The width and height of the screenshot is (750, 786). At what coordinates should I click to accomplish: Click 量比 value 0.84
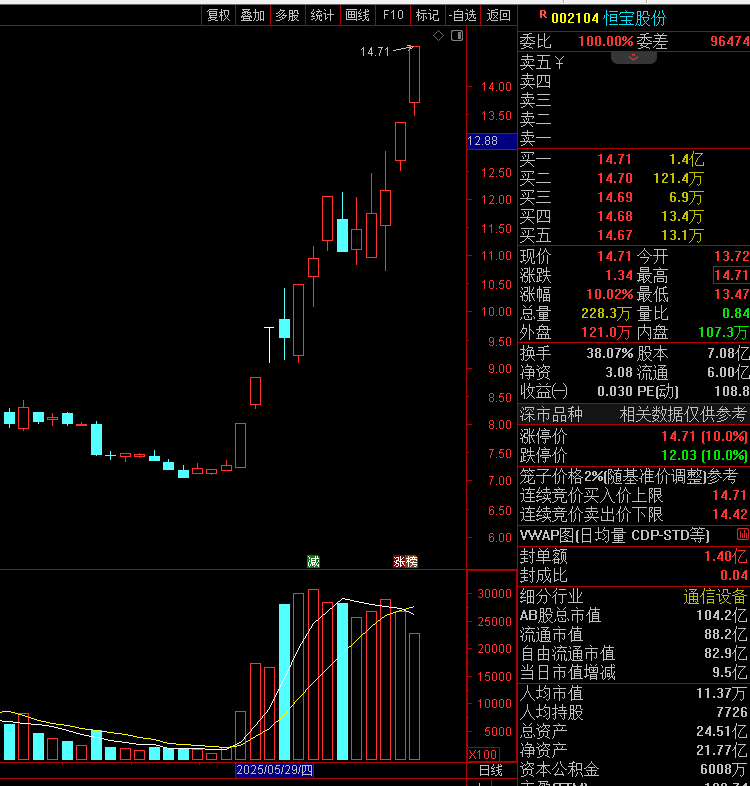(735, 313)
